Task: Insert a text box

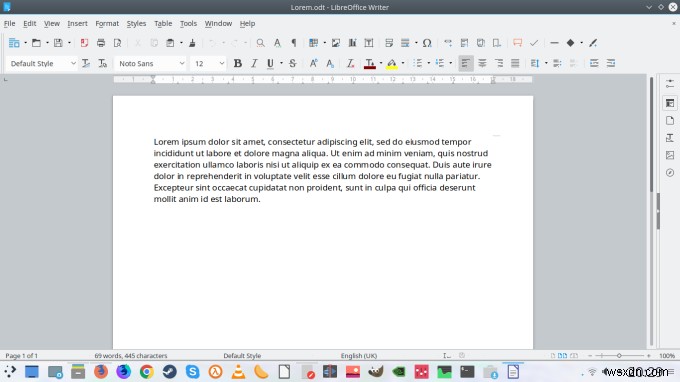Action: click(369, 43)
